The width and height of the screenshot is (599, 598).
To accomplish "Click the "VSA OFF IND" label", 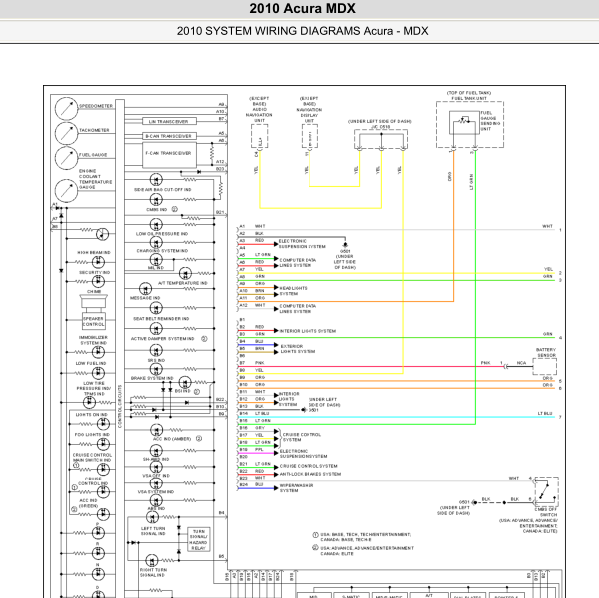I will [156, 476].
